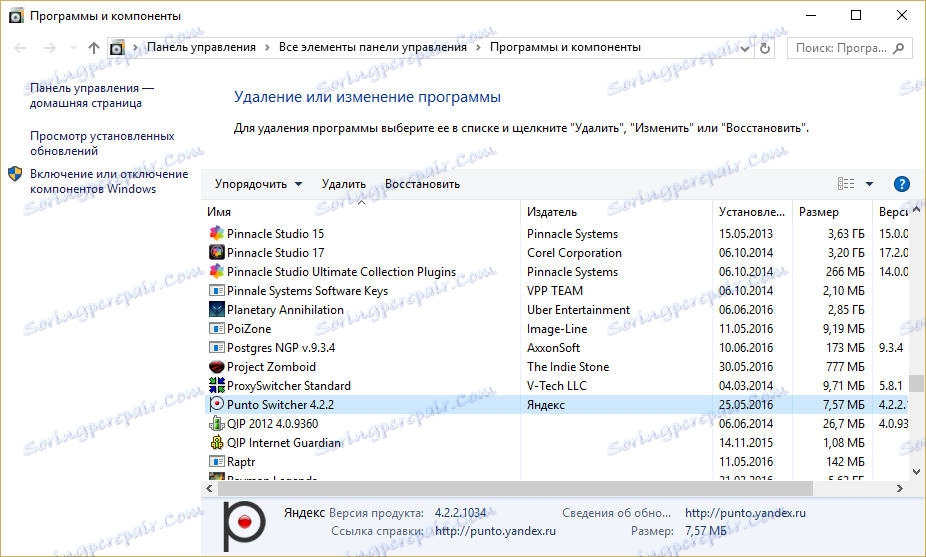Click the refresh icon in the address bar
Viewport: 926px width, 557px height.
(765, 48)
